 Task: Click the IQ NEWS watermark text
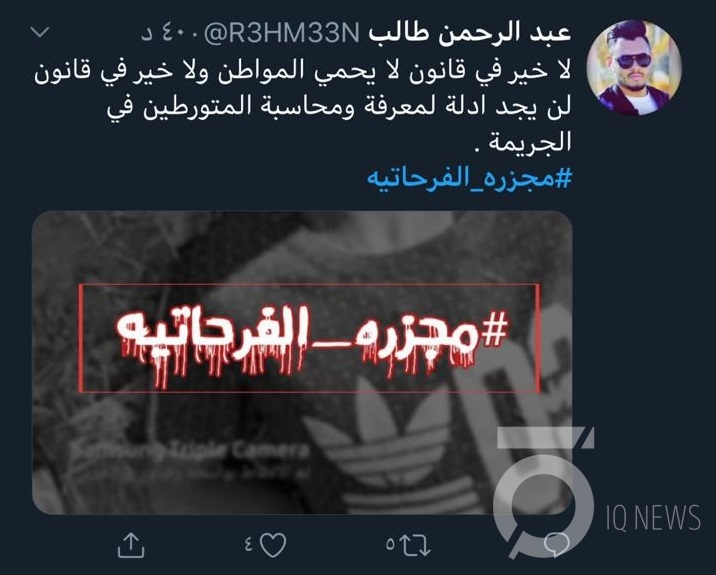[653, 517]
